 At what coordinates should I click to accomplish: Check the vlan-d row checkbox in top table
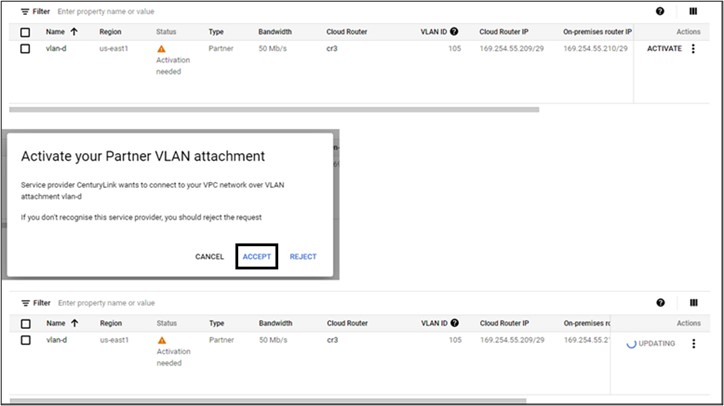tap(26, 49)
